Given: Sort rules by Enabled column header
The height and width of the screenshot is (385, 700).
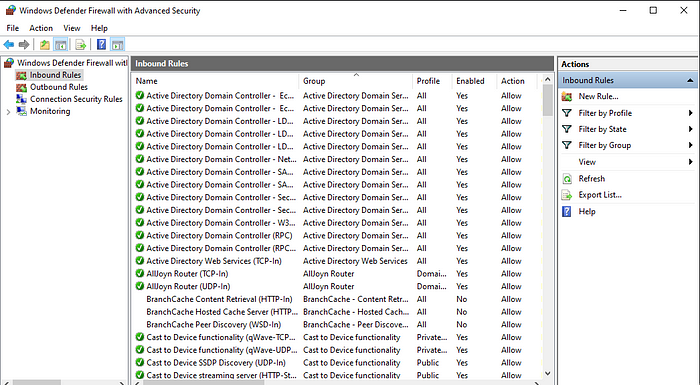Looking at the screenshot, I should [x=475, y=81].
